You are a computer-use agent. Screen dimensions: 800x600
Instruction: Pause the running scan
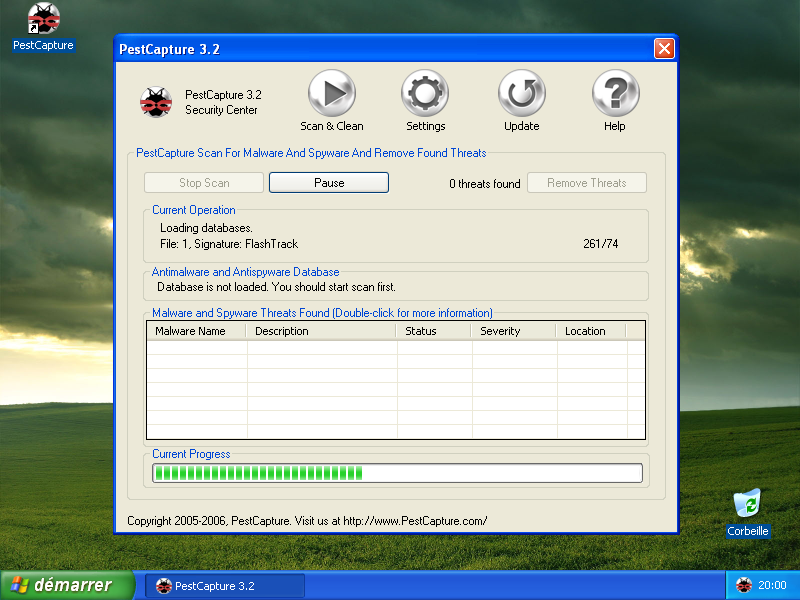pos(329,183)
